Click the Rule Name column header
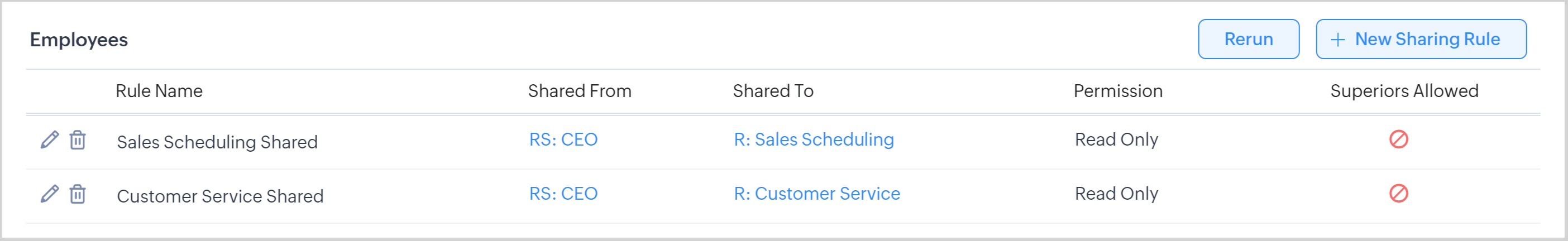1568x241 pixels. point(159,91)
